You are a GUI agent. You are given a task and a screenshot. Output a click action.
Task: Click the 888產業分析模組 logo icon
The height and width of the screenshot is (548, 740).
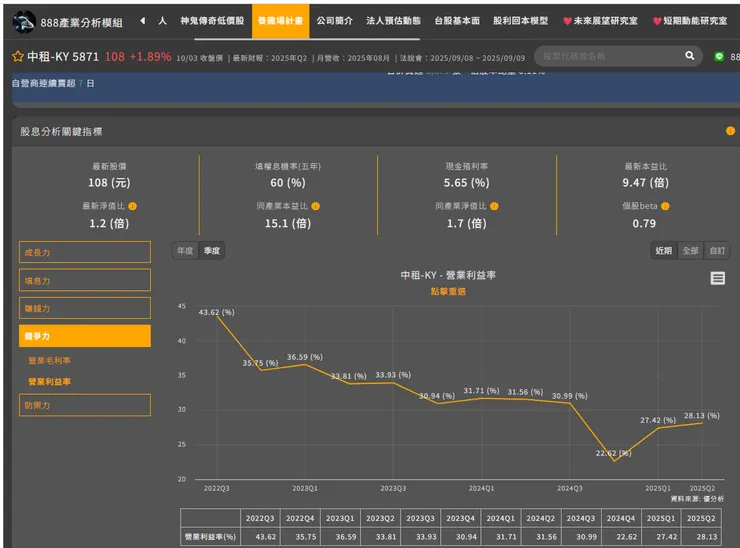pos(24,22)
